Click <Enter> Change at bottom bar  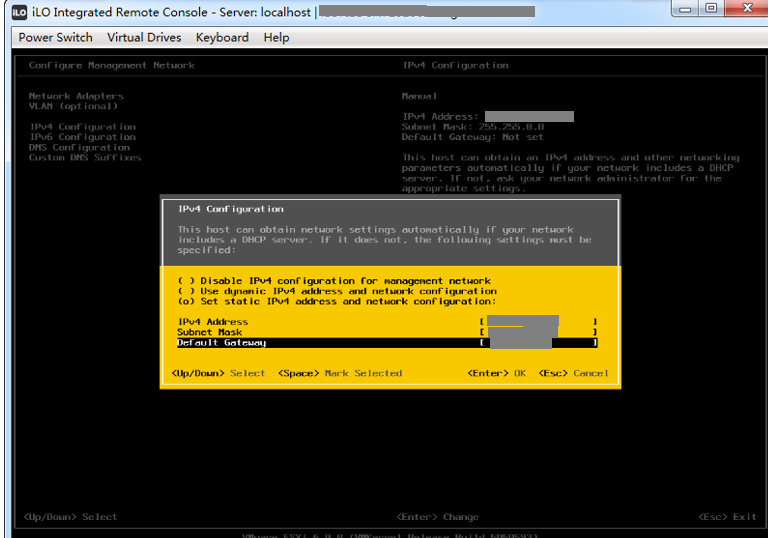(437, 517)
